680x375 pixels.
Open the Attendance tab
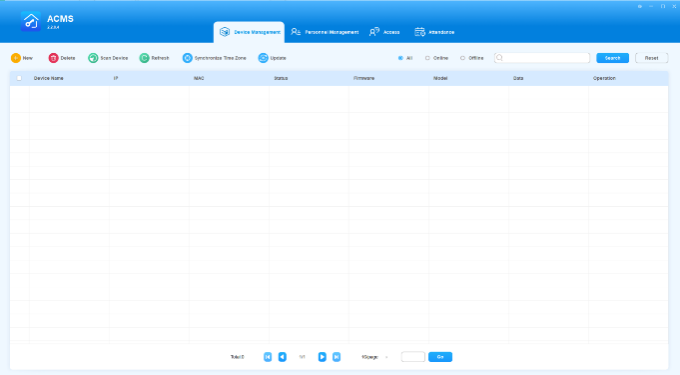point(435,32)
